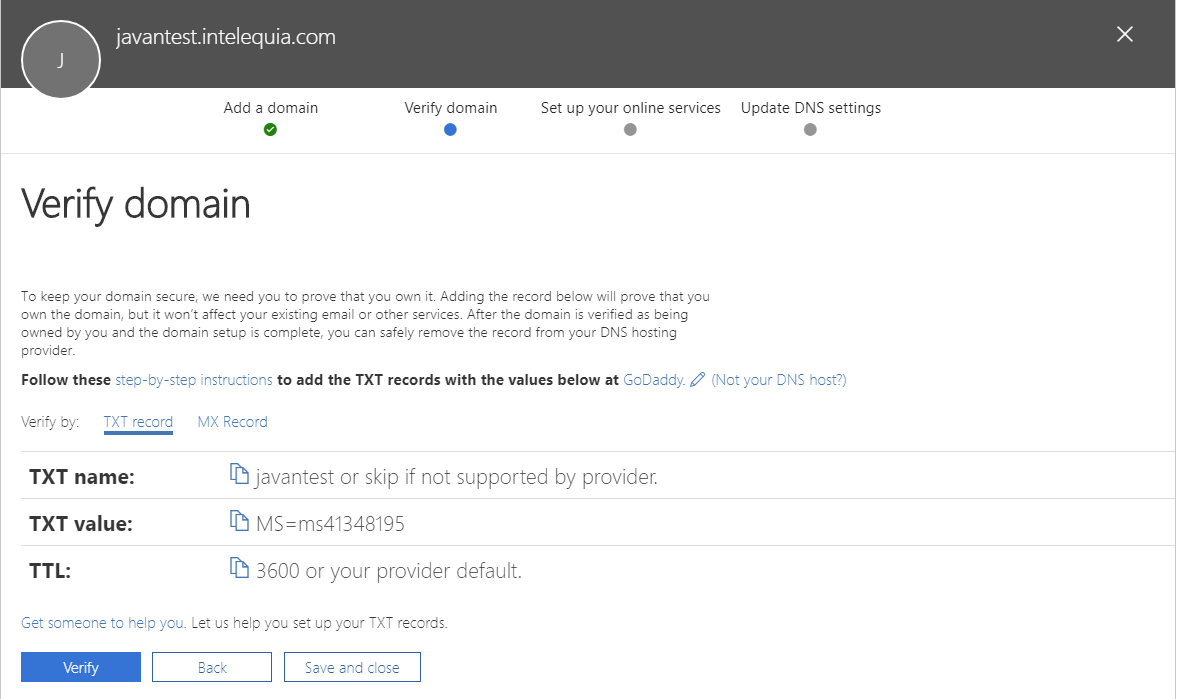Click the Set up your online services step
1177x699 pixels.
(630, 107)
